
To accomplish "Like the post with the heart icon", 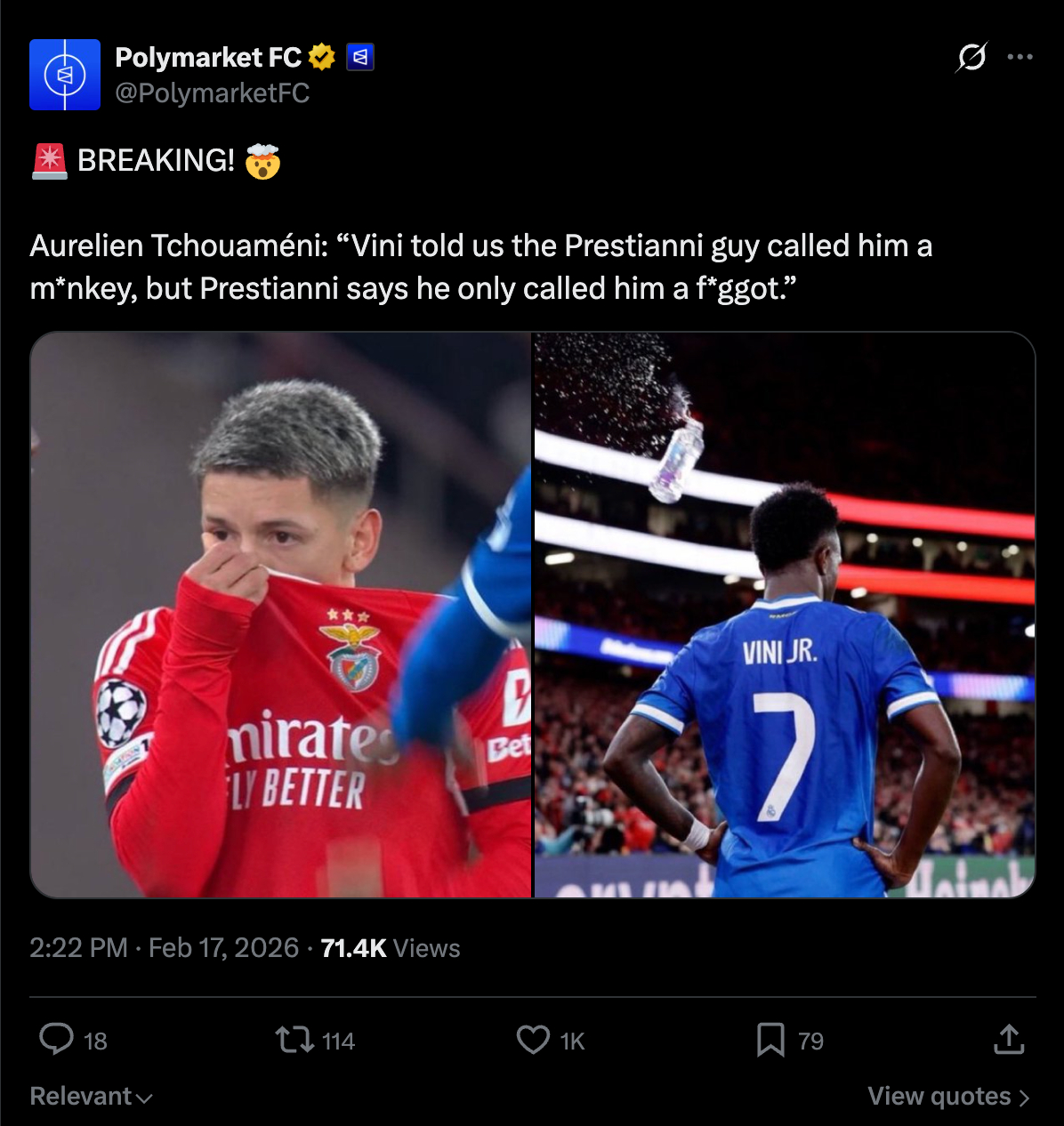I will click(x=533, y=1039).
